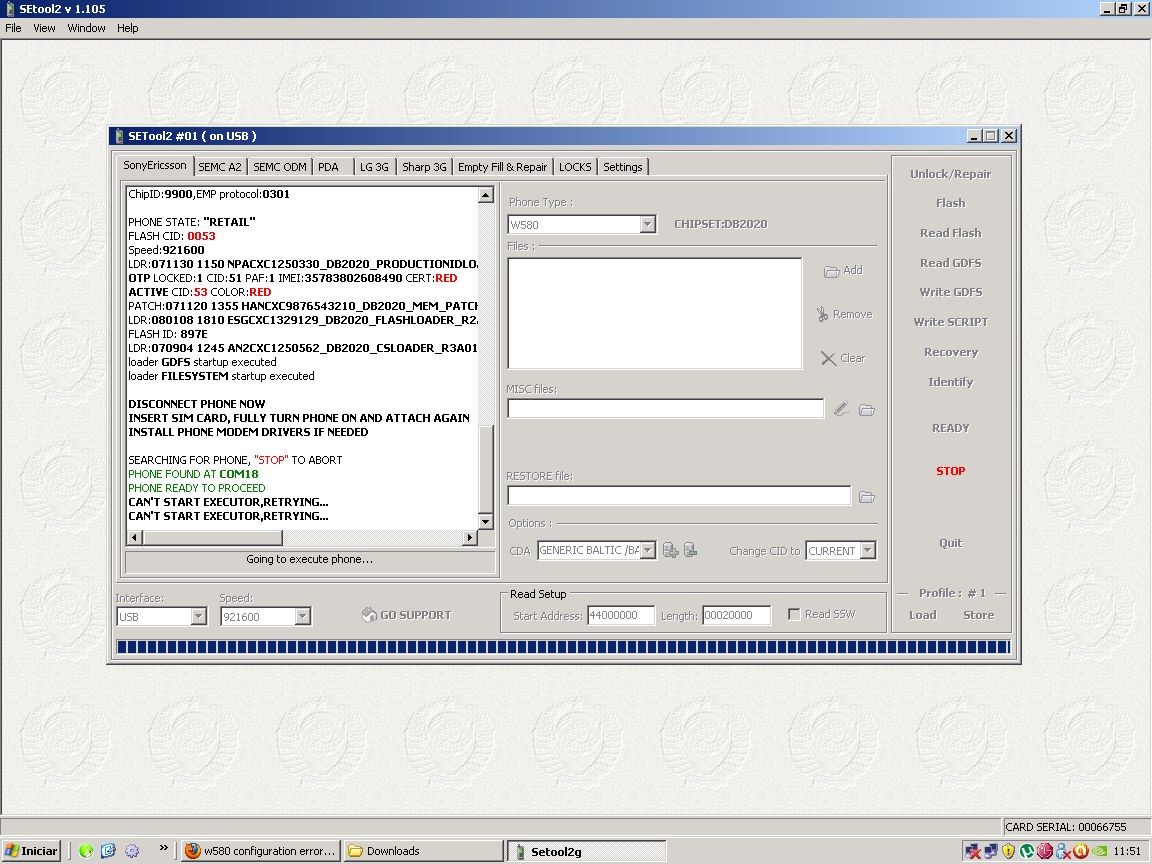
Task: Open the MISC files browse folder icon
Action: click(867, 409)
